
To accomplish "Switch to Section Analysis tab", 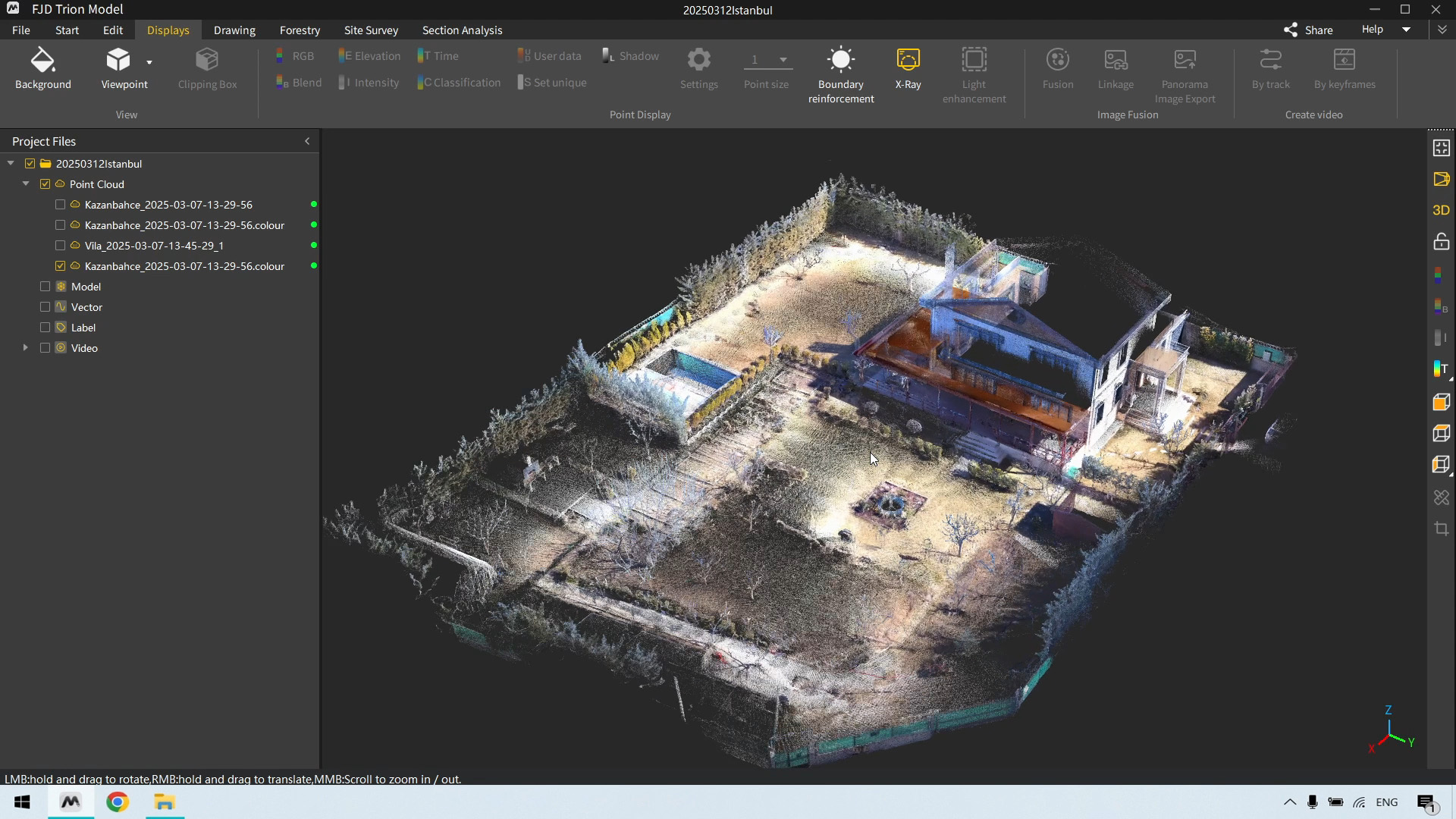I will [462, 30].
